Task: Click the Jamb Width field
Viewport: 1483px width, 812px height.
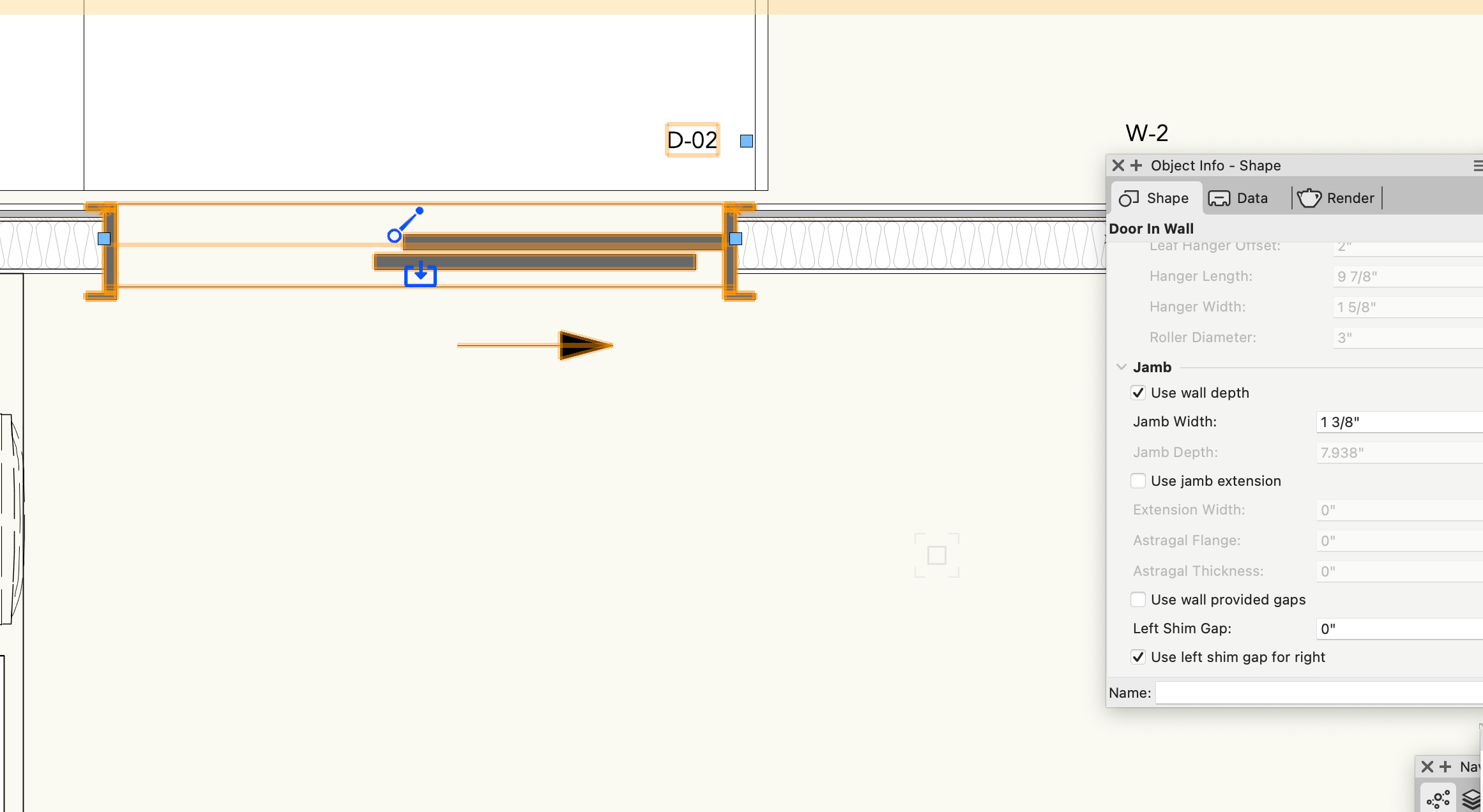Action: [1399, 422]
